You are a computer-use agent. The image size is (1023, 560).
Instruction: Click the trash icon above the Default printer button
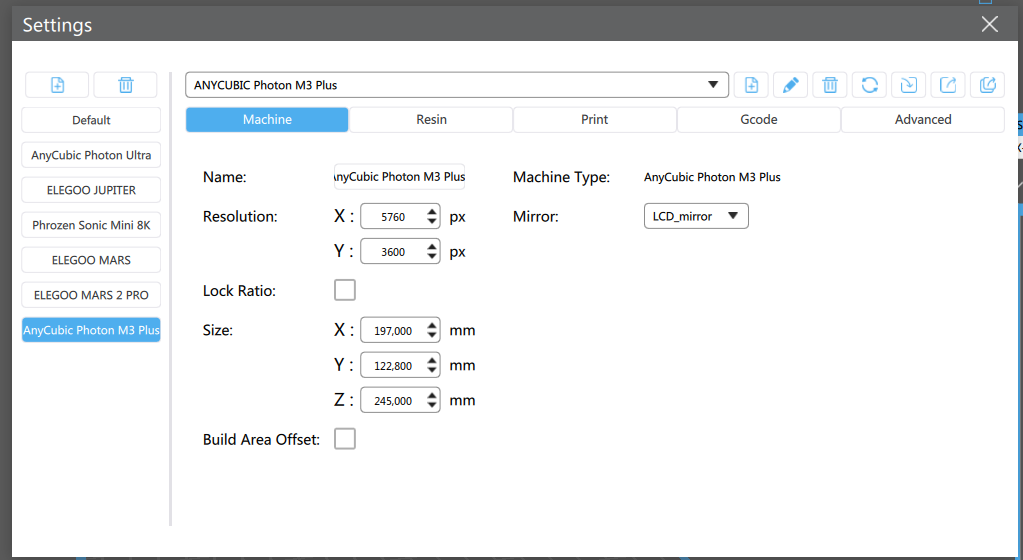coord(125,85)
